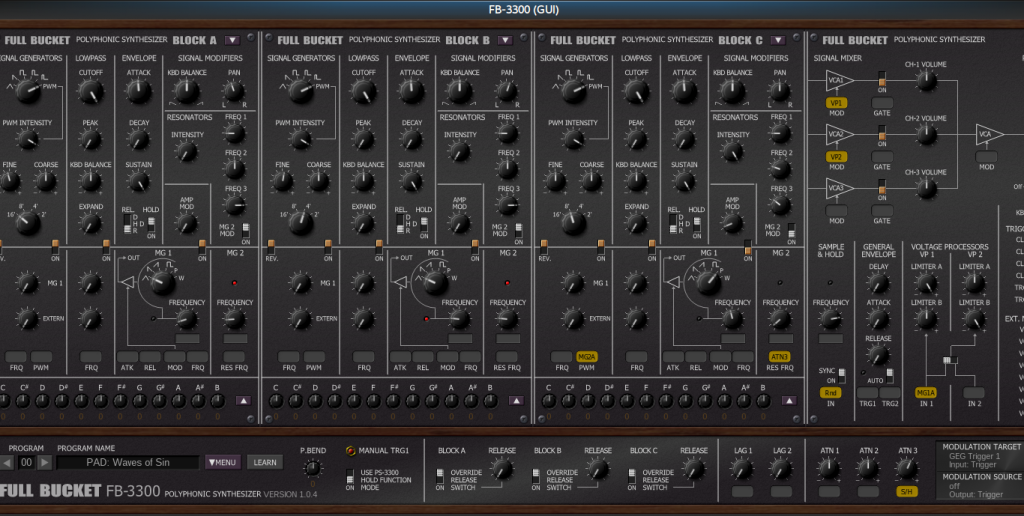Click the program number 00 display
The width and height of the screenshot is (1024, 516).
tap(25, 462)
